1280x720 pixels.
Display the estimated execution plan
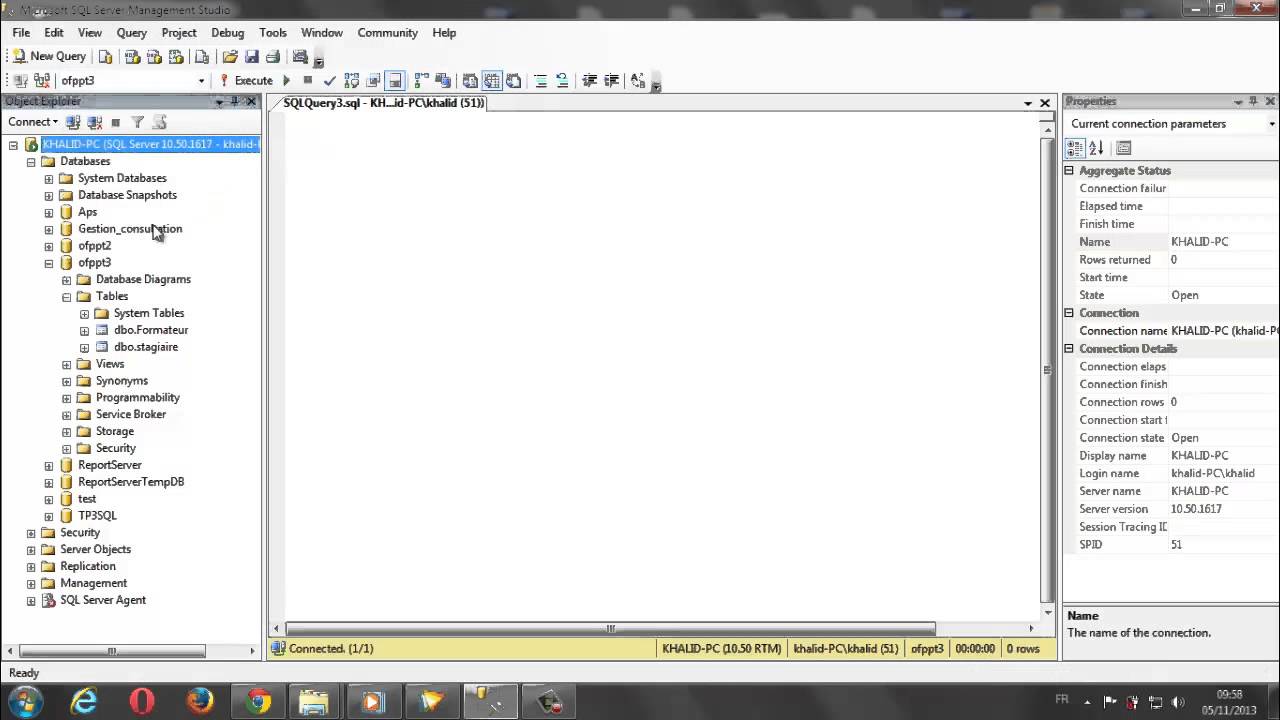[352, 81]
